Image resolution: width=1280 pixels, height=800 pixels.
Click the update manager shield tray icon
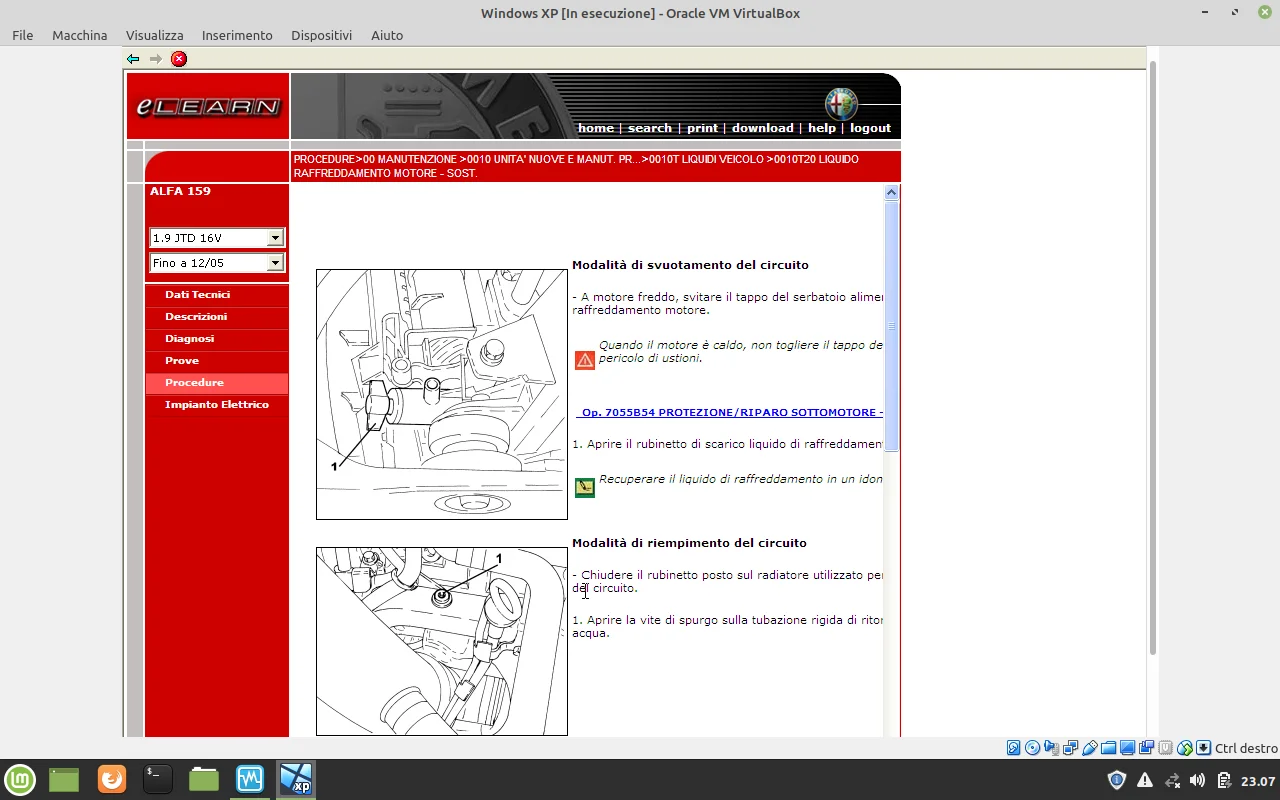[x=1117, y=780]
